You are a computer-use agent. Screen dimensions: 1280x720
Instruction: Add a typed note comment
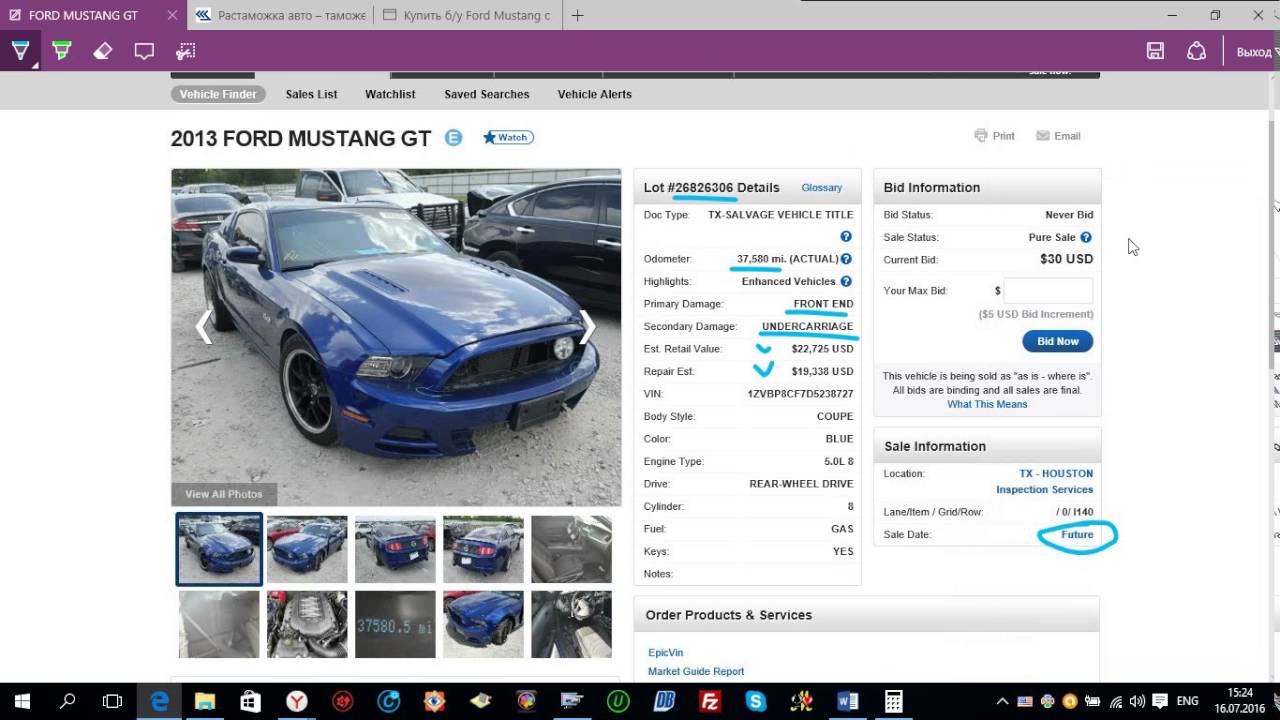click(x=144, y=51)
